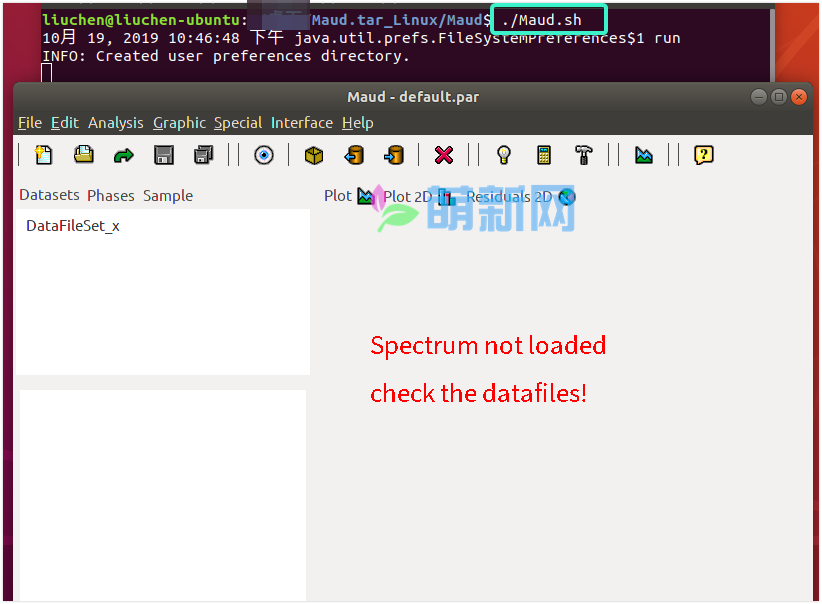822x604 pixels.
Task: Click the light bulb wizard icon
Action: point(504,155)
